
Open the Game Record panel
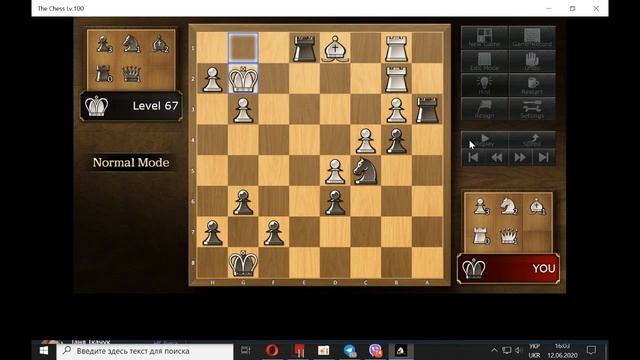point(532,38)
